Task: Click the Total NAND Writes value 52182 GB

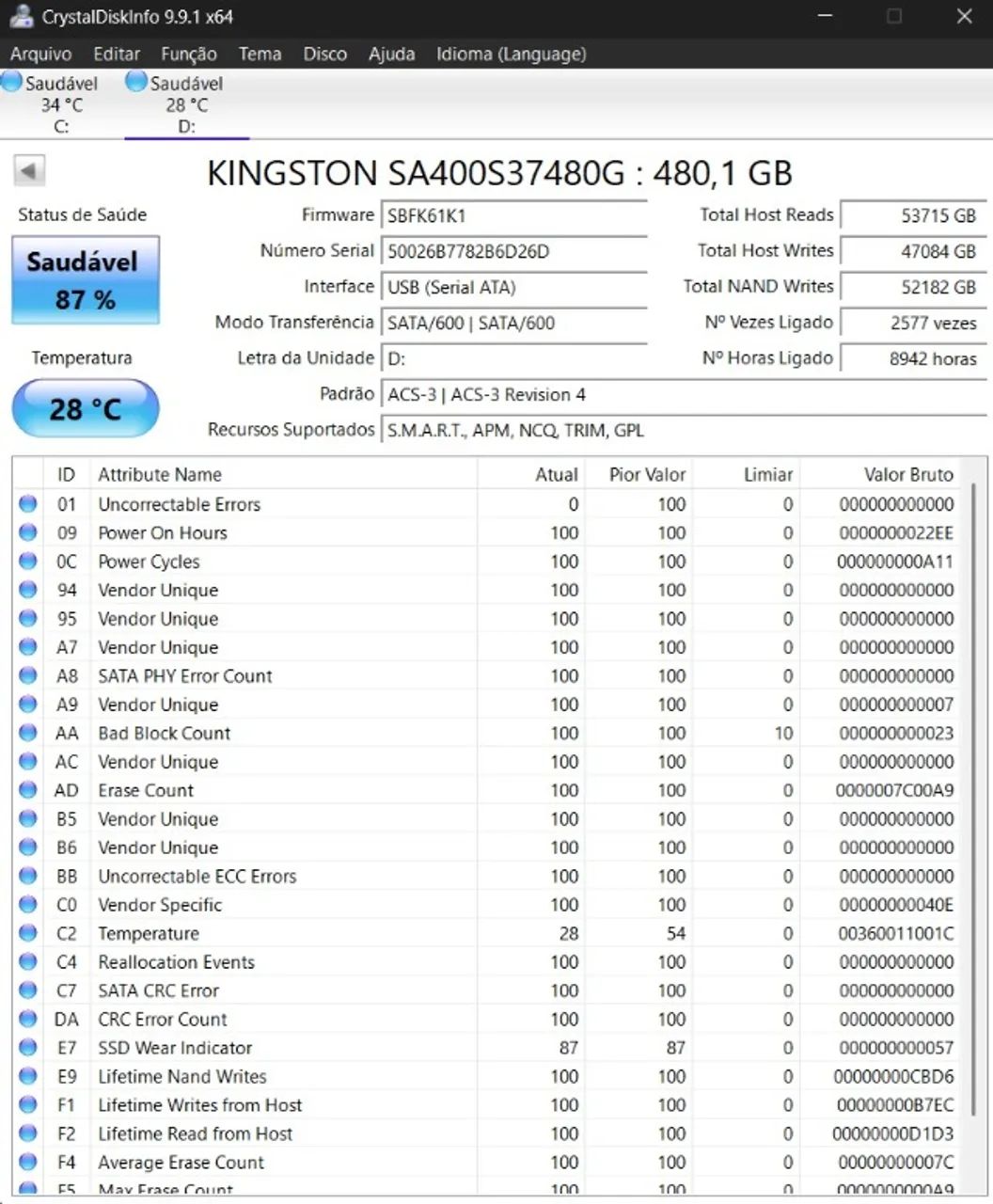Action: point(913,287)
